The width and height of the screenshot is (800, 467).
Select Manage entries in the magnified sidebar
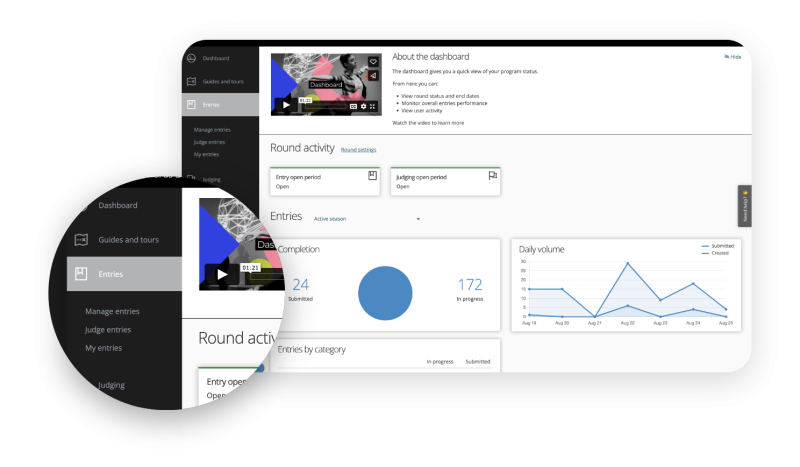click(x=112, y=311)
